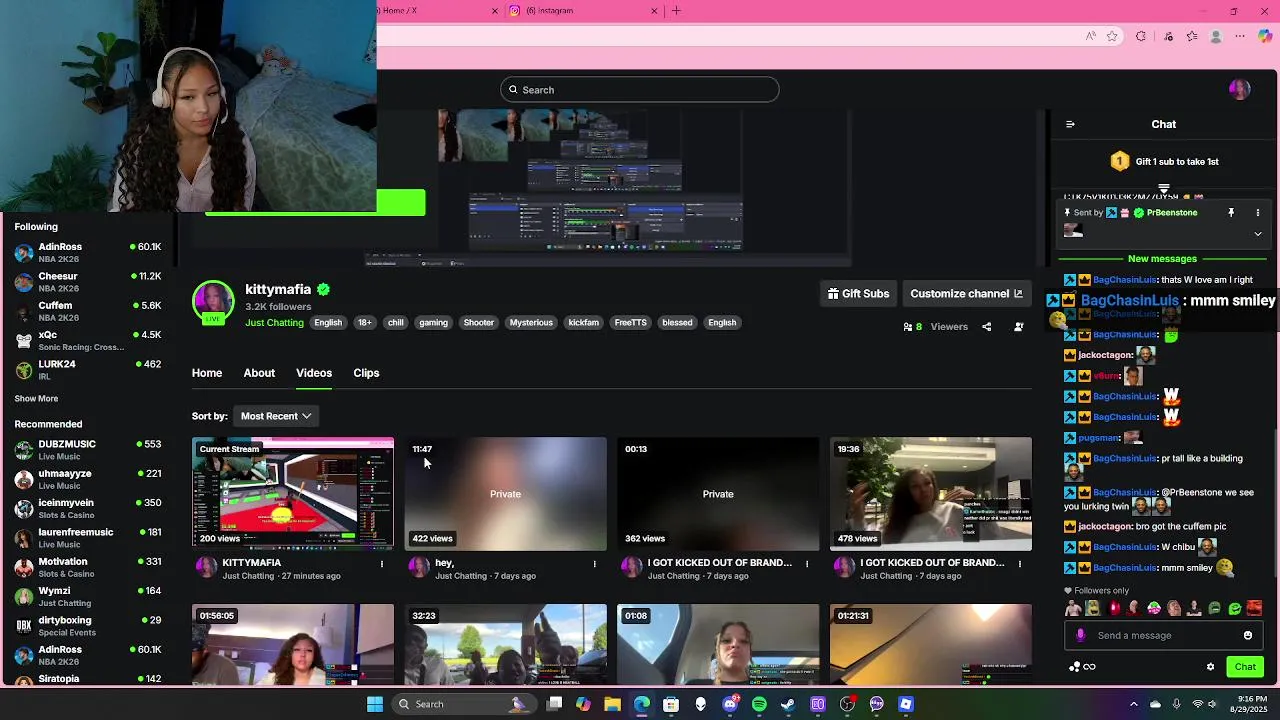The height and width of the screenshot is (720, 1280).
Task: Click the Send a message input field
Action: click(1164, 635)
